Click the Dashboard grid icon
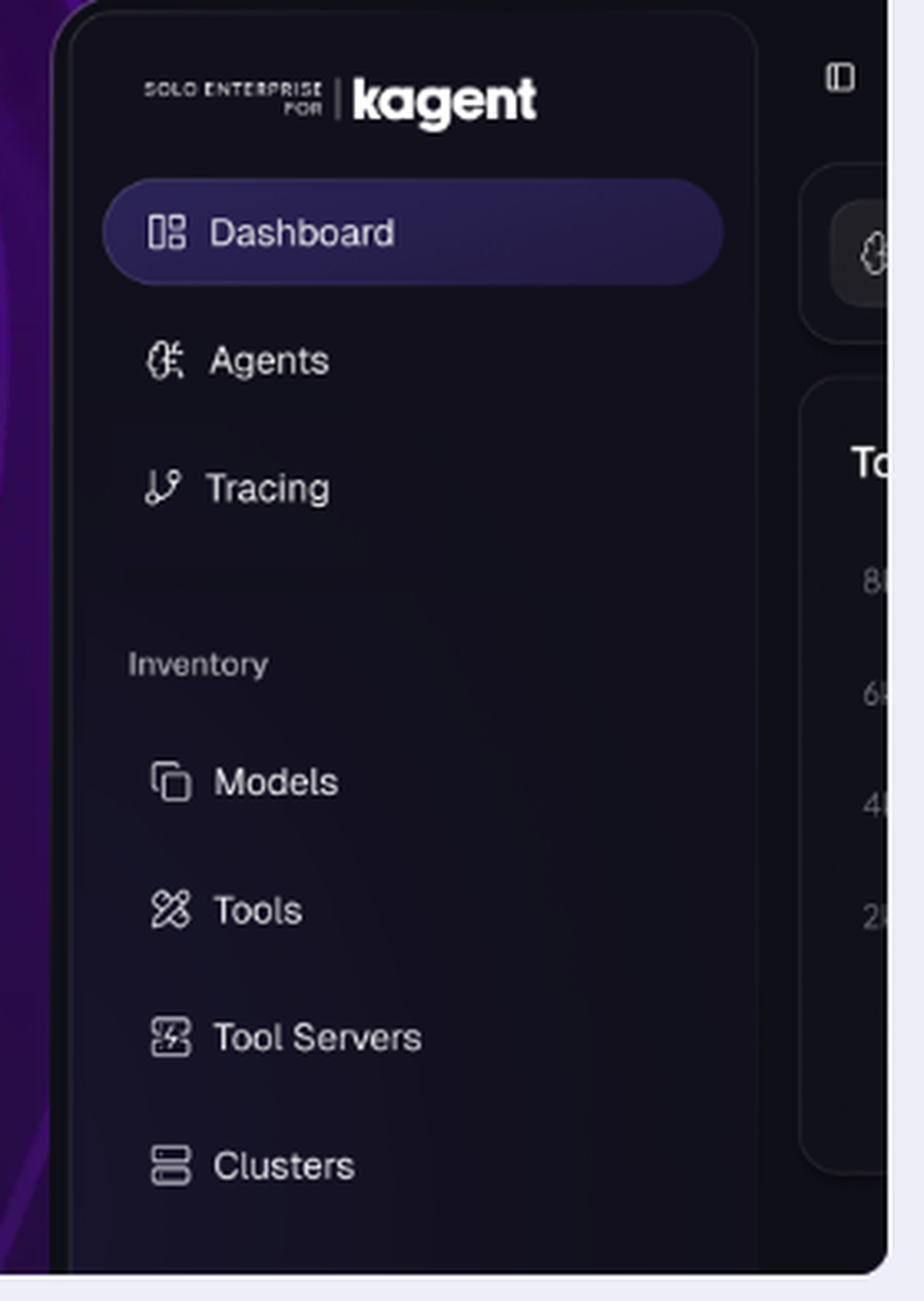The width and height of the screenshot is (924, 1301). pos(167,233)
